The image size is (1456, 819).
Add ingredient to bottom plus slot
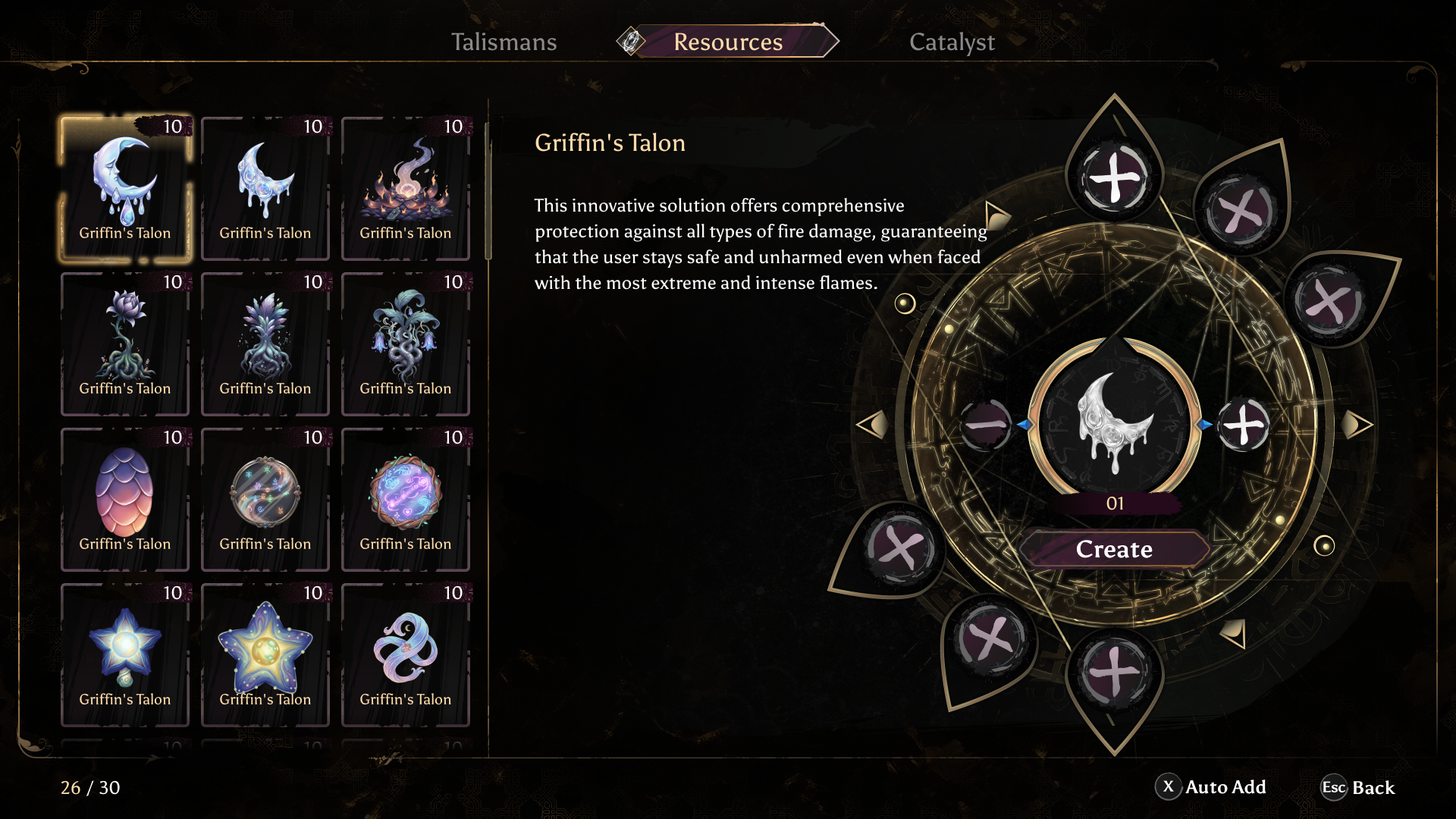[x=1114, y=671]
